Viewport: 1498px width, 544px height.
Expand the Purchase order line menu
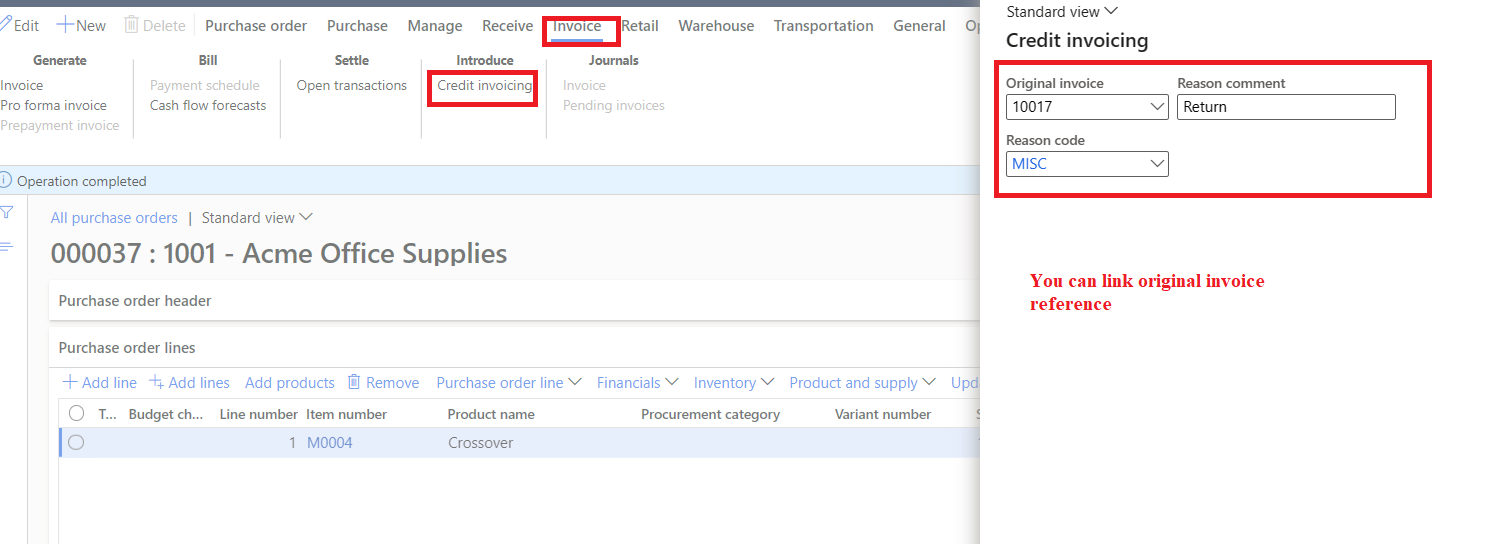tap(509, 382)
